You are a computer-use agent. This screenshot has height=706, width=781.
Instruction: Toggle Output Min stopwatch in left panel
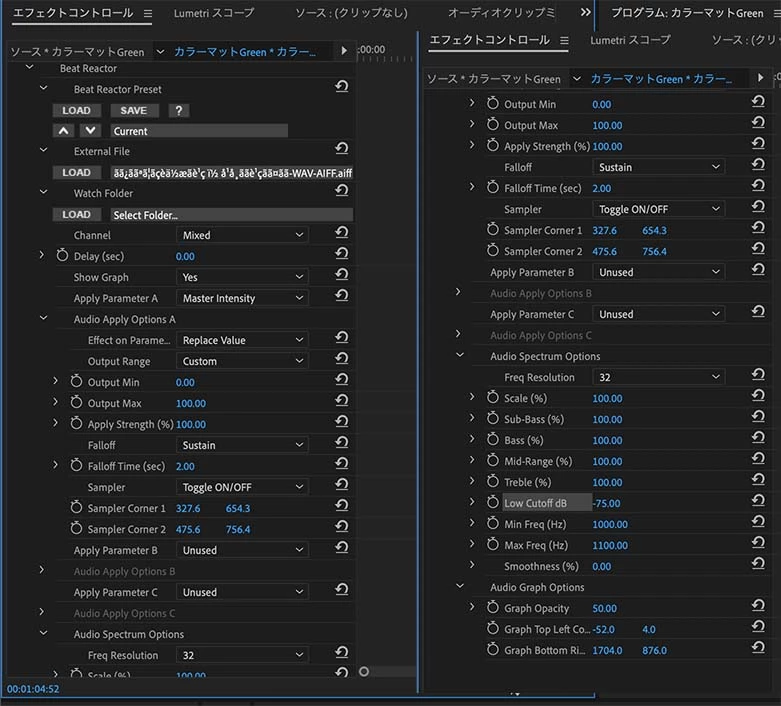[76, 382]
